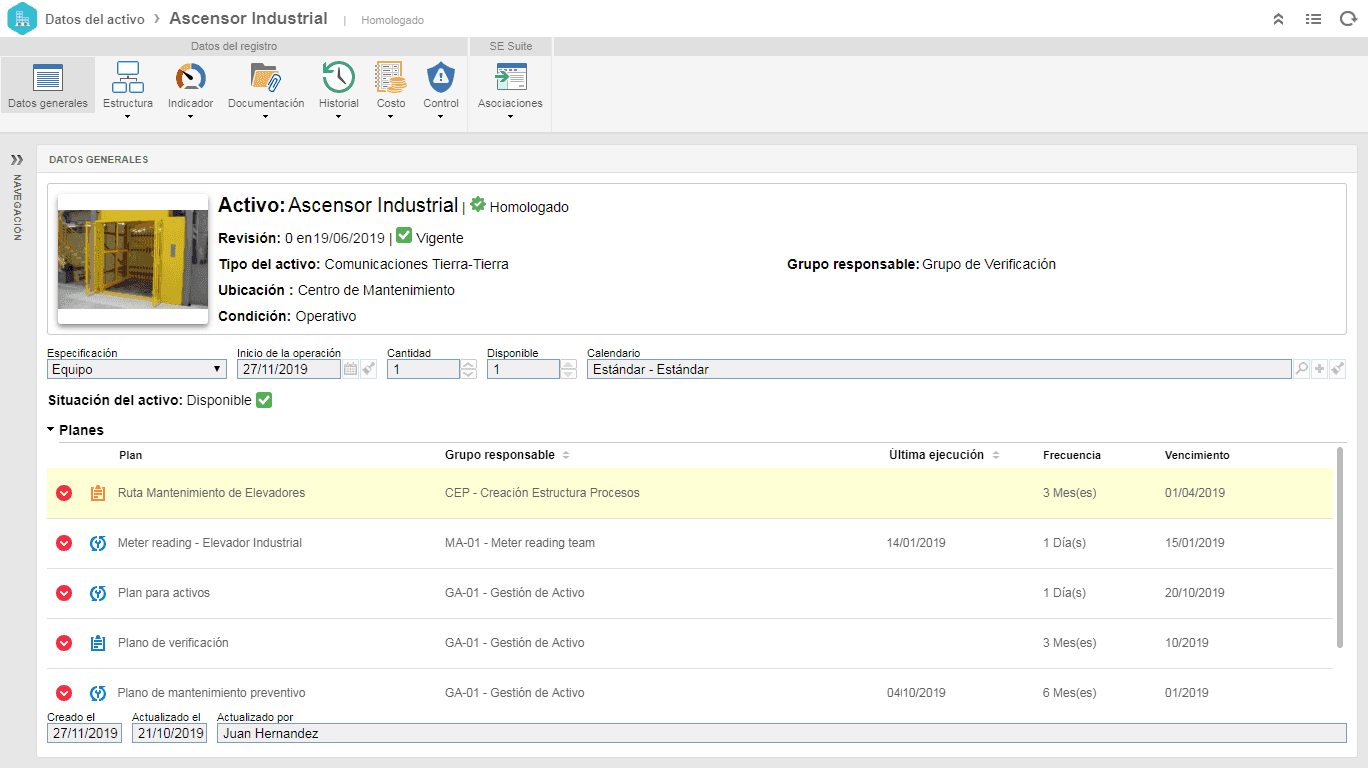Click Datos del activo breadcrumb
1368x768 pixels.
pyautogui.click(x=95, y=19)
